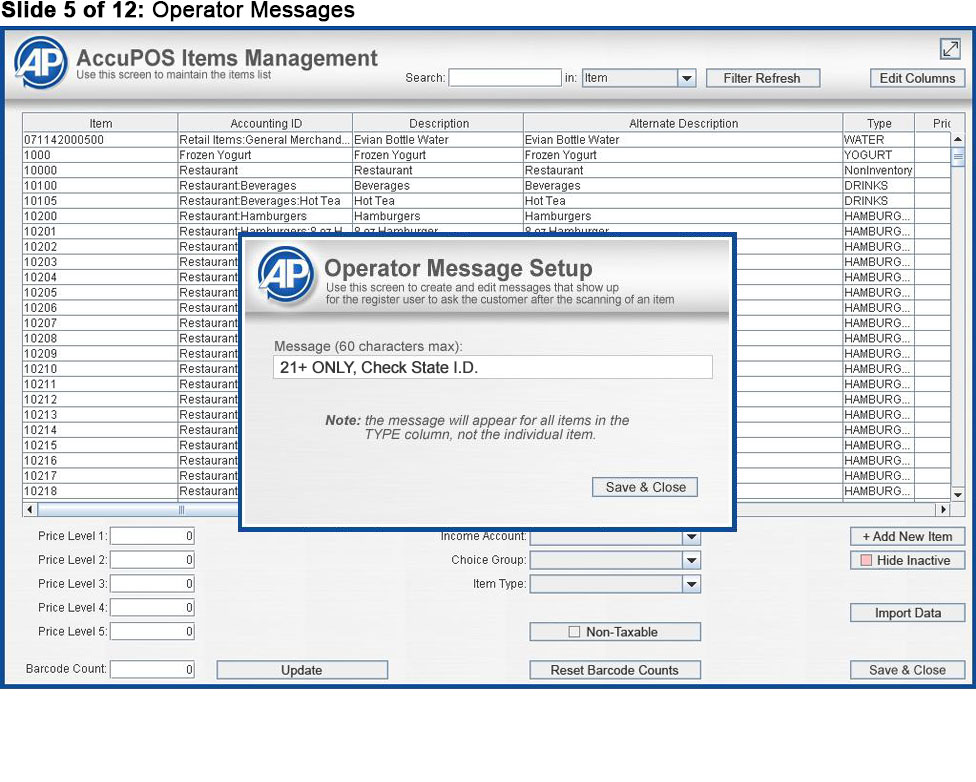Viewport: 976px width, 782px height.
Task: Save & Close the Items Management window
Action: 908,670
